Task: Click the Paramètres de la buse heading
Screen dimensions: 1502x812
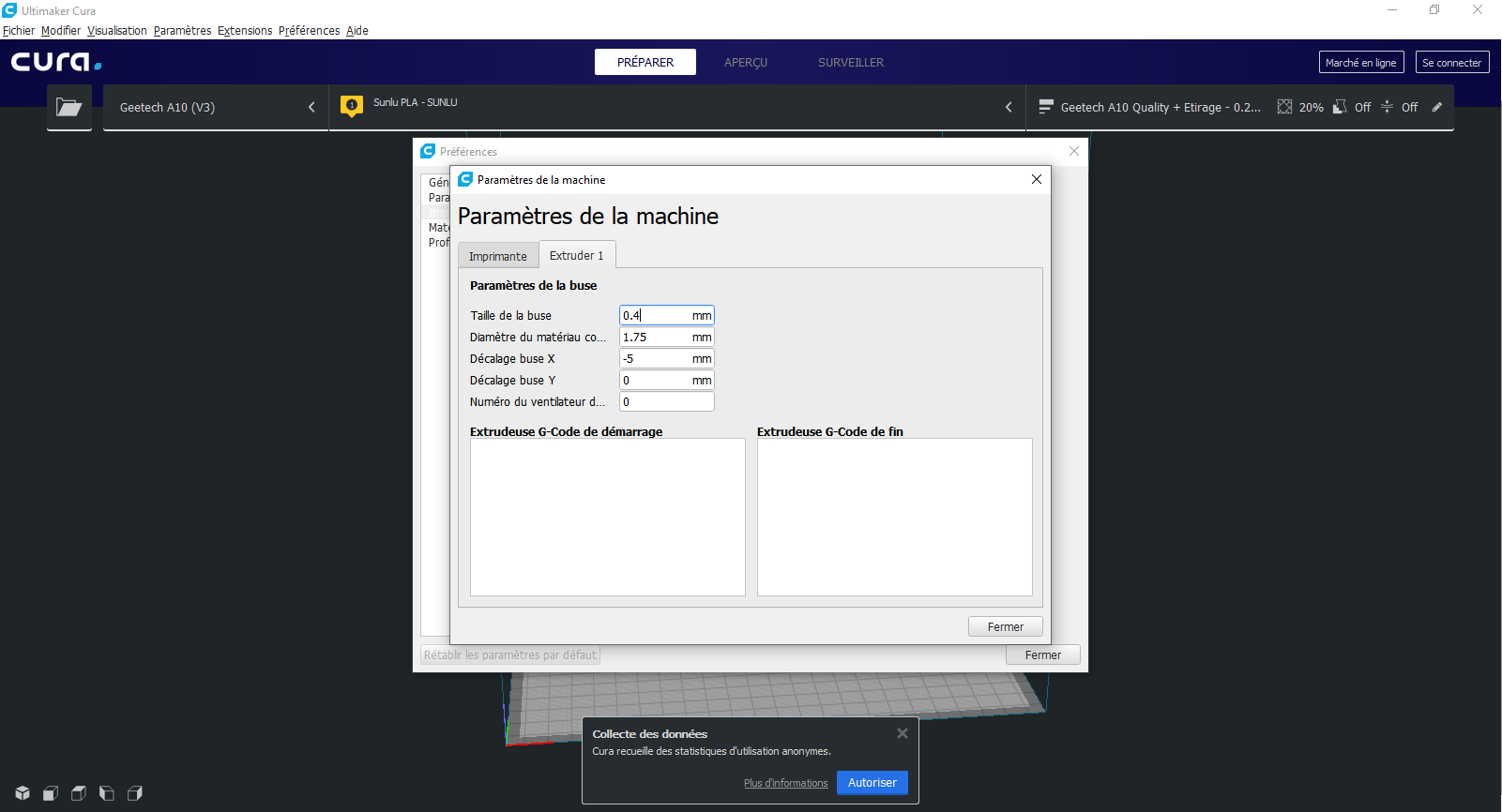Action: coord(533,285)
